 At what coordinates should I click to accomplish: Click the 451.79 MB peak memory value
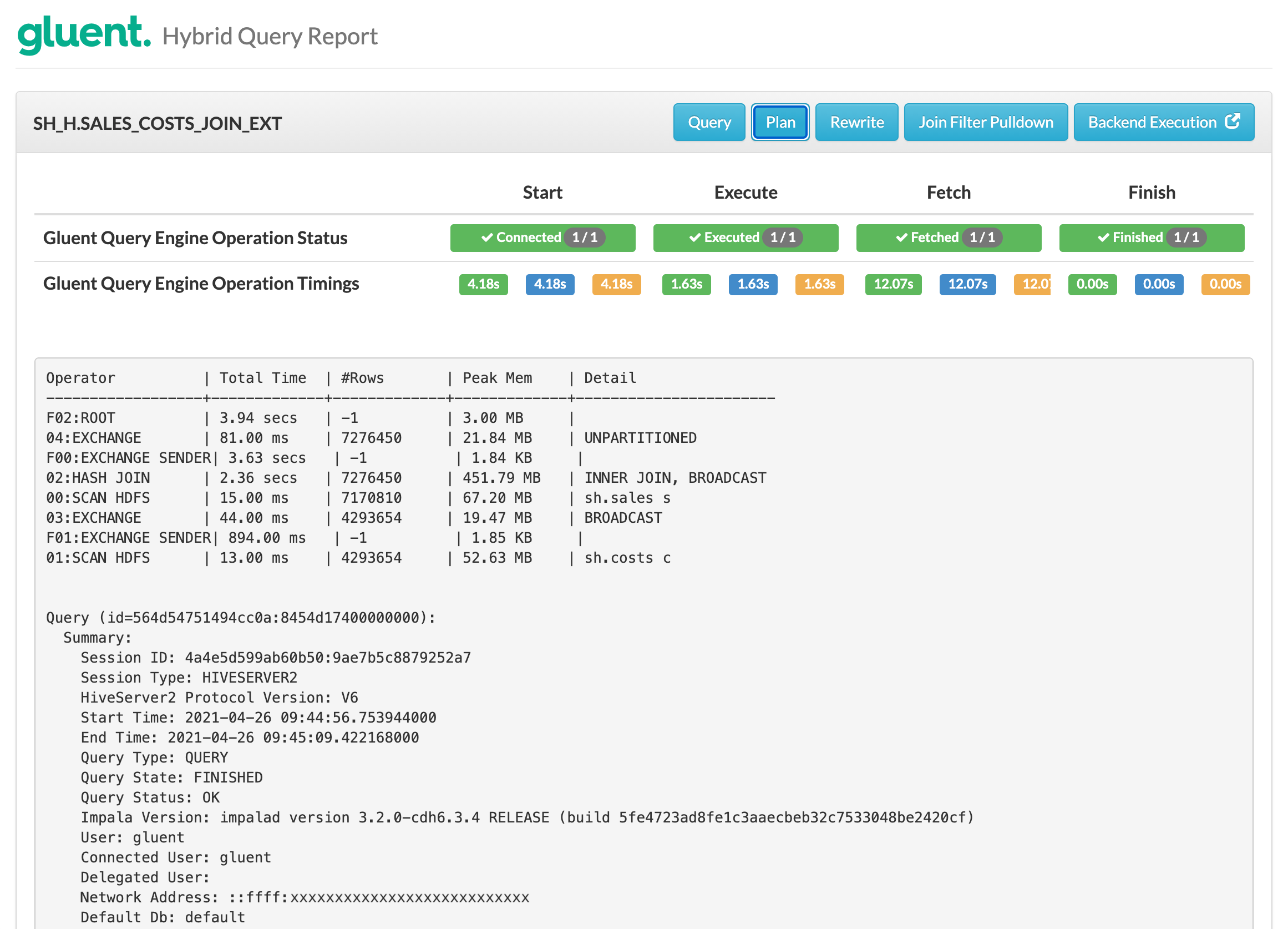pos(501,478)
